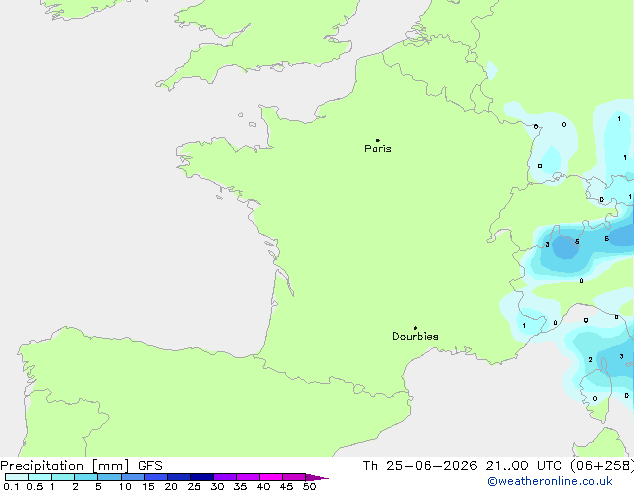Select legend swatch between 0.1 and 0.5
This screenshot has height=490, width=634.
[x=17, y=477]
